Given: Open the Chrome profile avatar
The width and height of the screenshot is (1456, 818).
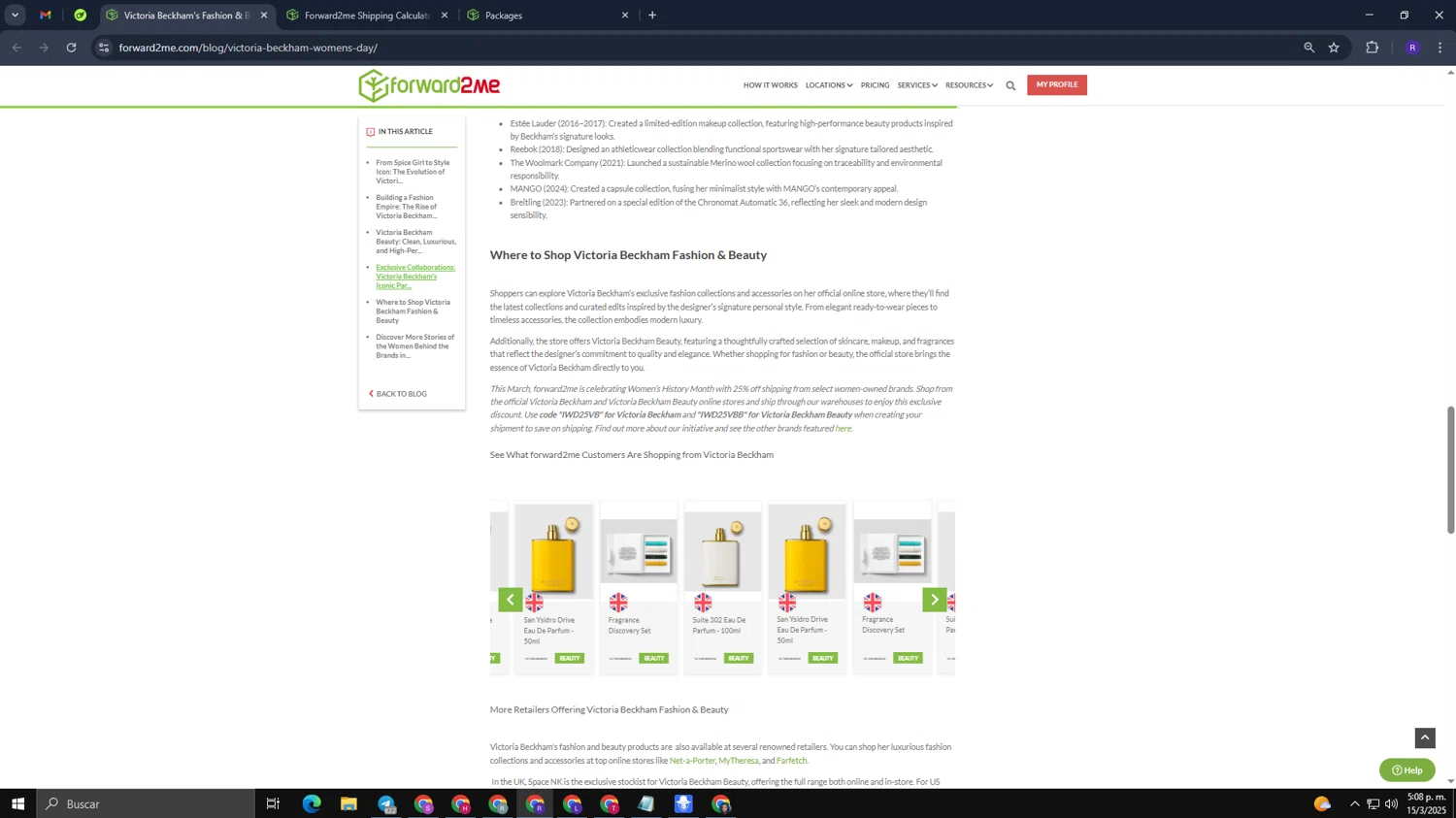Looking at the screenshot, I should click(x=1412, y=48).
